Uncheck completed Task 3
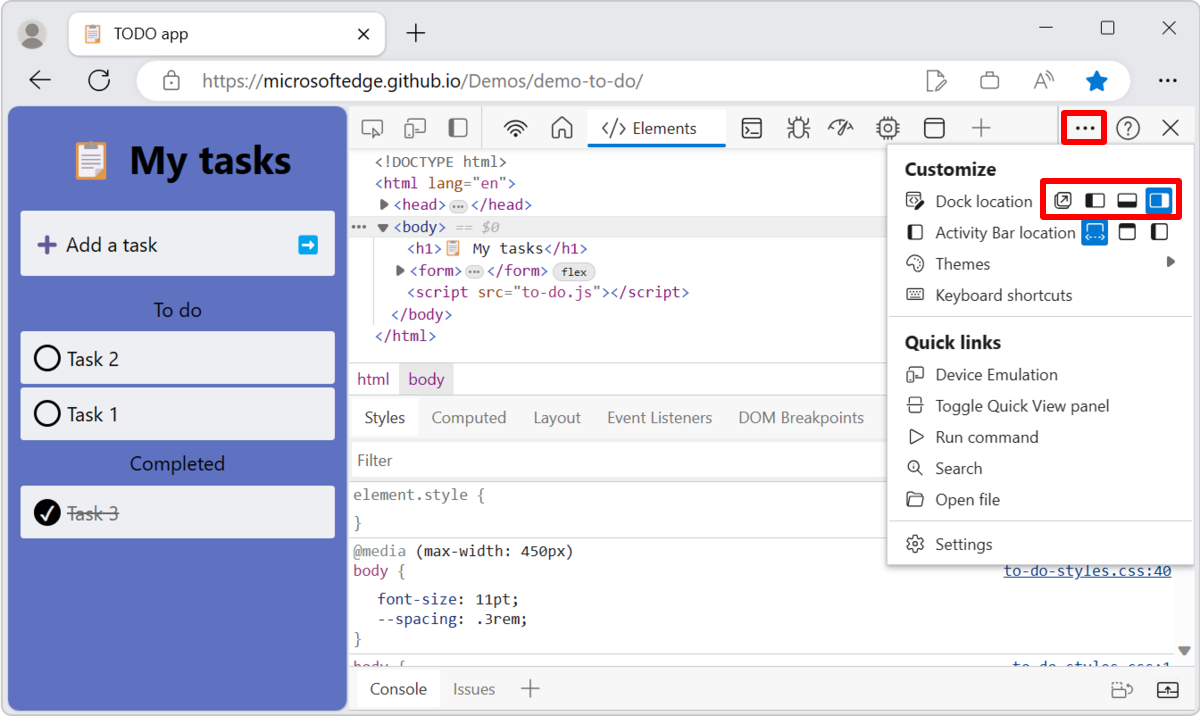 [x=47, y=512]
